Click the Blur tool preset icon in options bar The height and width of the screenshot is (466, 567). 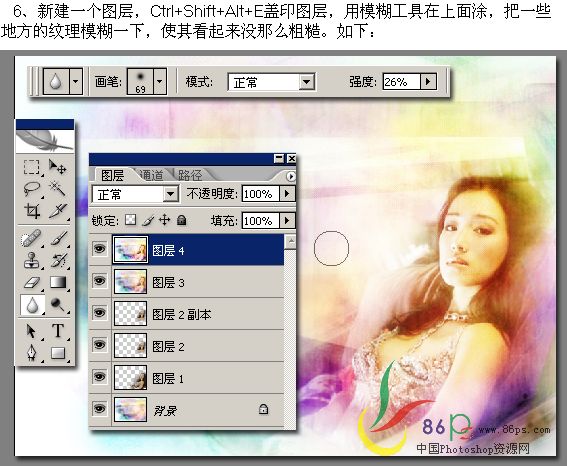point(55,82)
